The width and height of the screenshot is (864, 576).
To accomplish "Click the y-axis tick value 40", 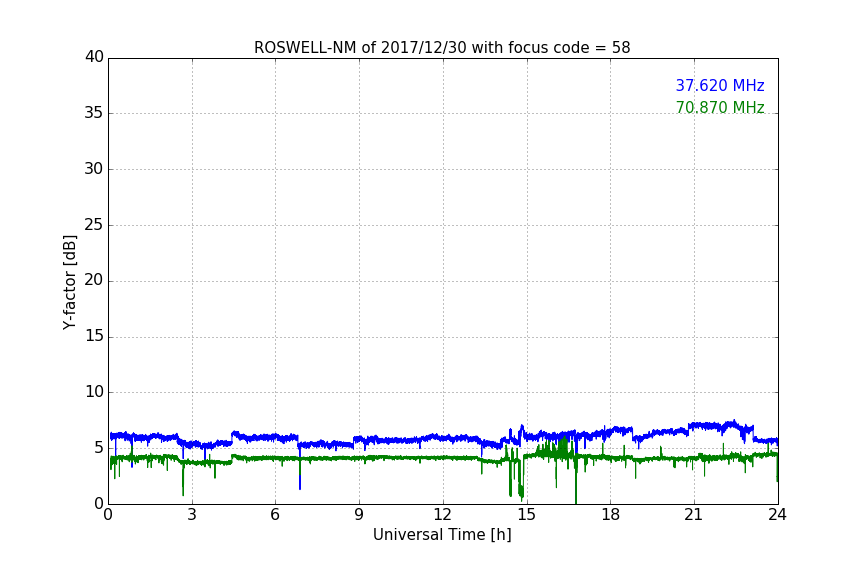I will click(x=94, y=57).
